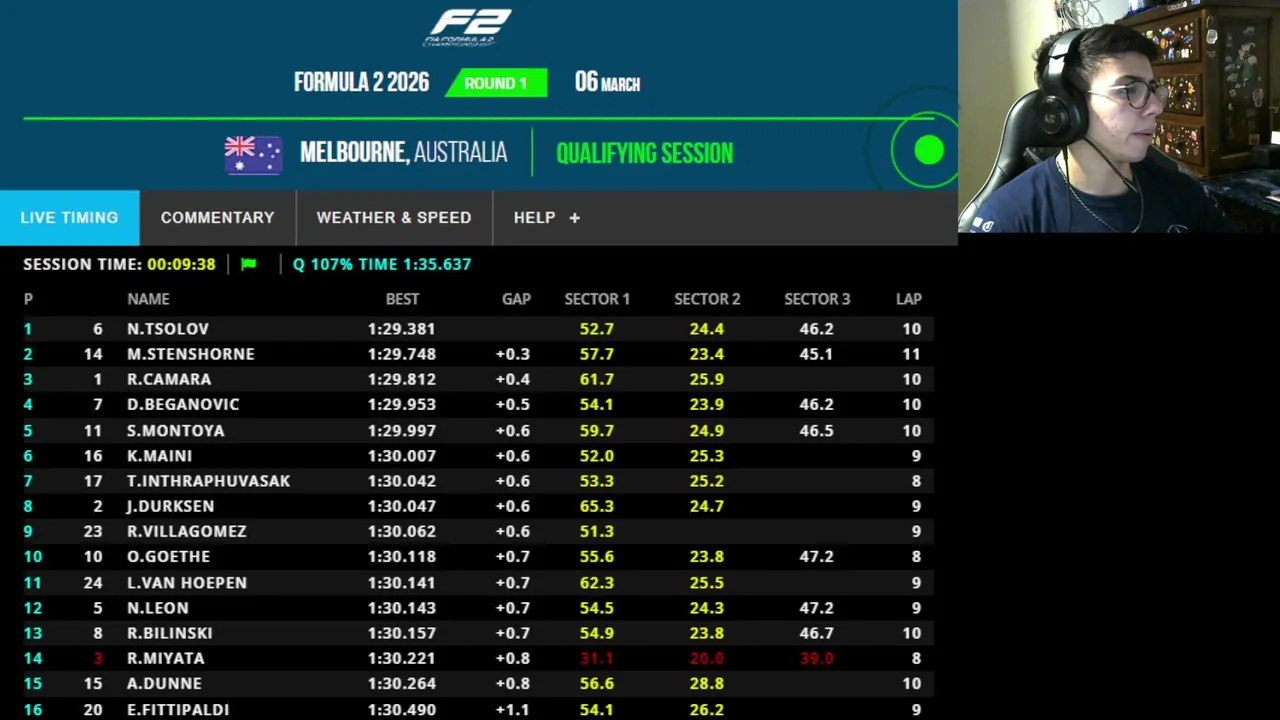Select driver D.BEGANOVIC

(183, 404)
